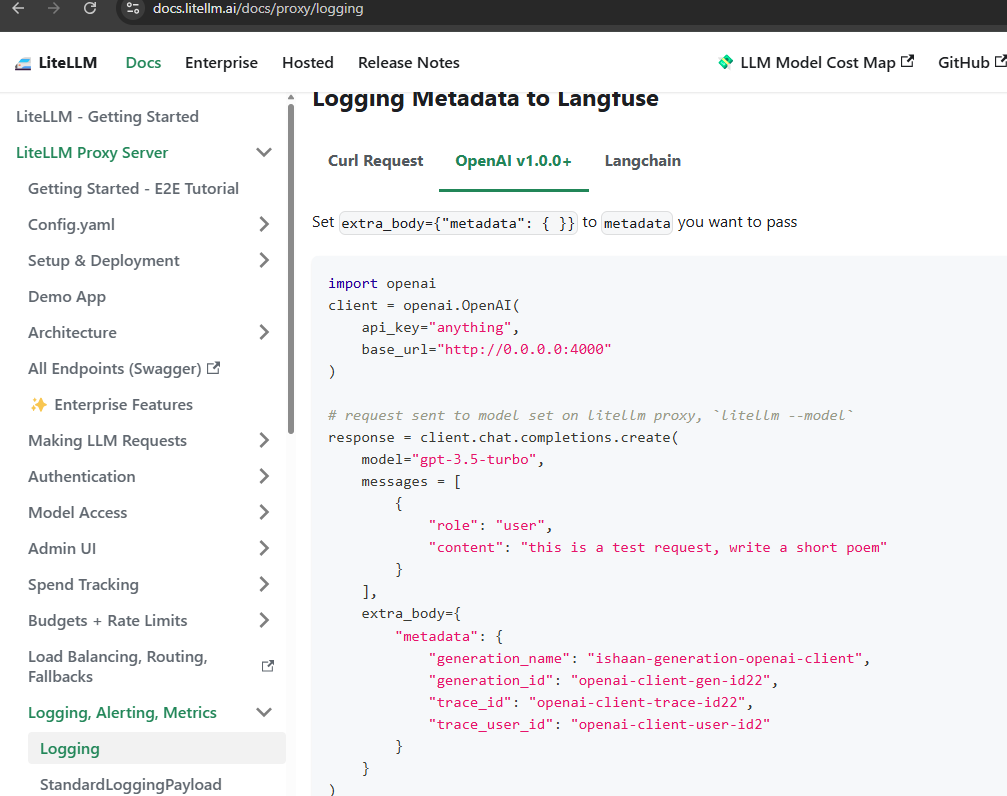
Task: Click the LiteLLM train logo
Action: (23, 63)
